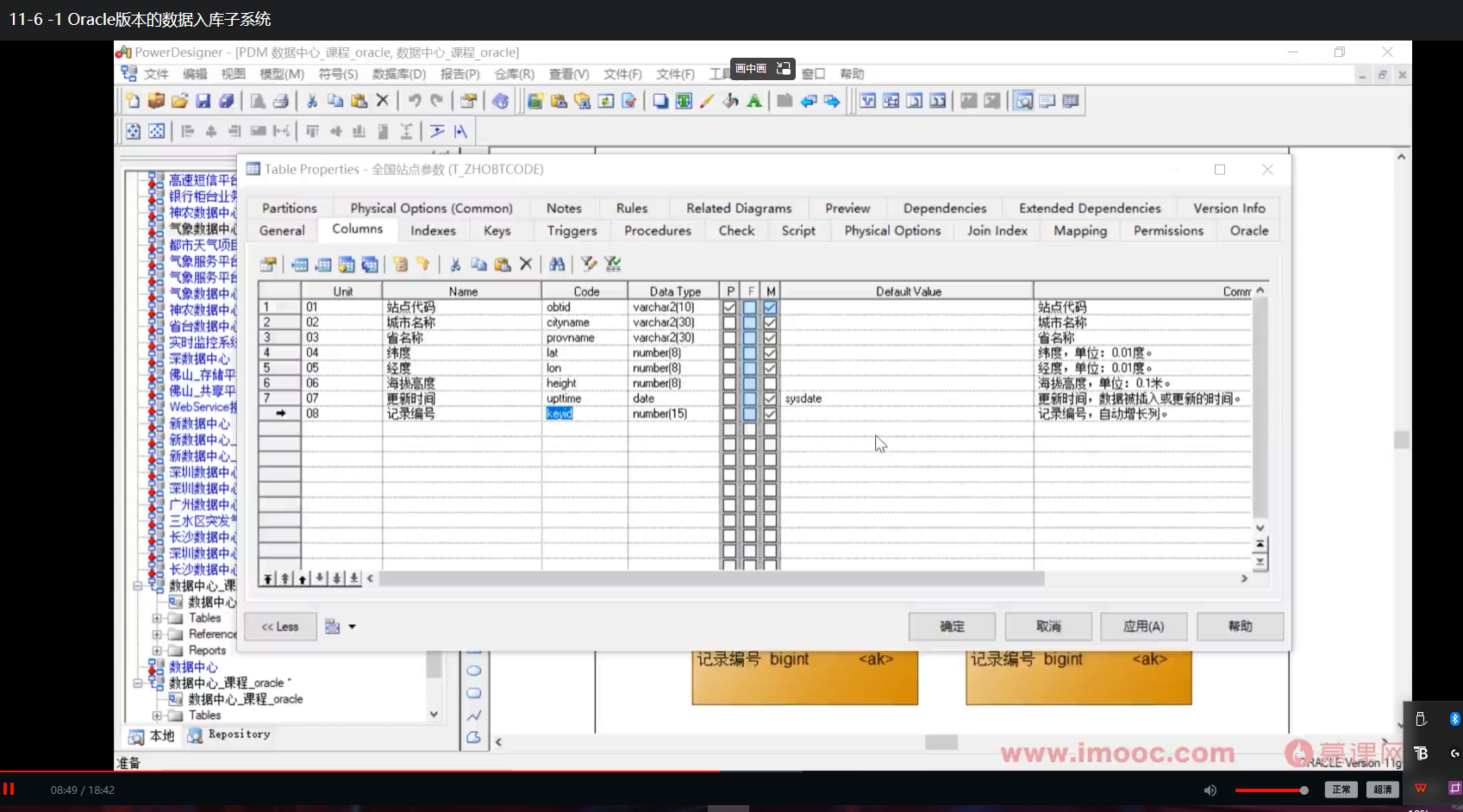Viewport: 1463px width, 812px height.
Task: Expand the Tables folder above Reference
Action: click(x=157, y=618)
